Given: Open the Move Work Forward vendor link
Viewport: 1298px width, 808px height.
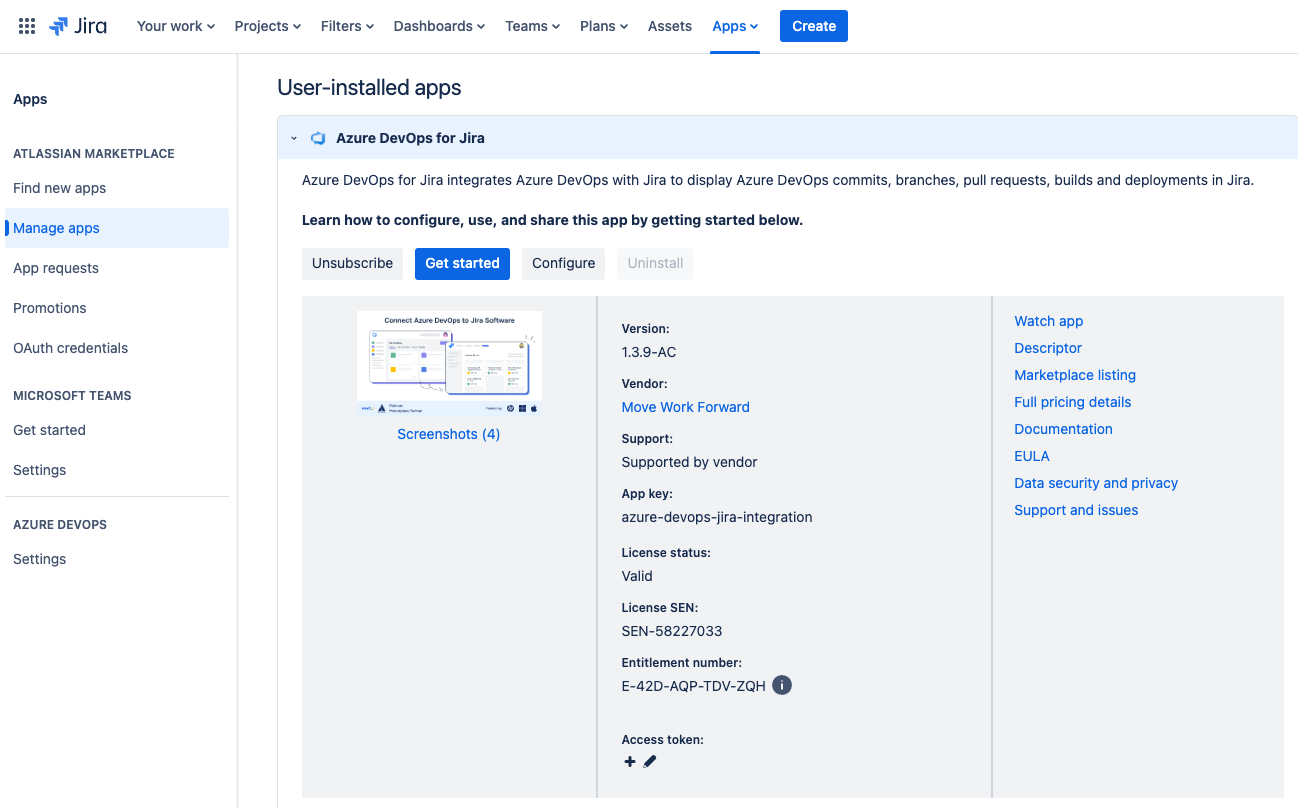Looking at the screenshot, I should pos(685,407).
